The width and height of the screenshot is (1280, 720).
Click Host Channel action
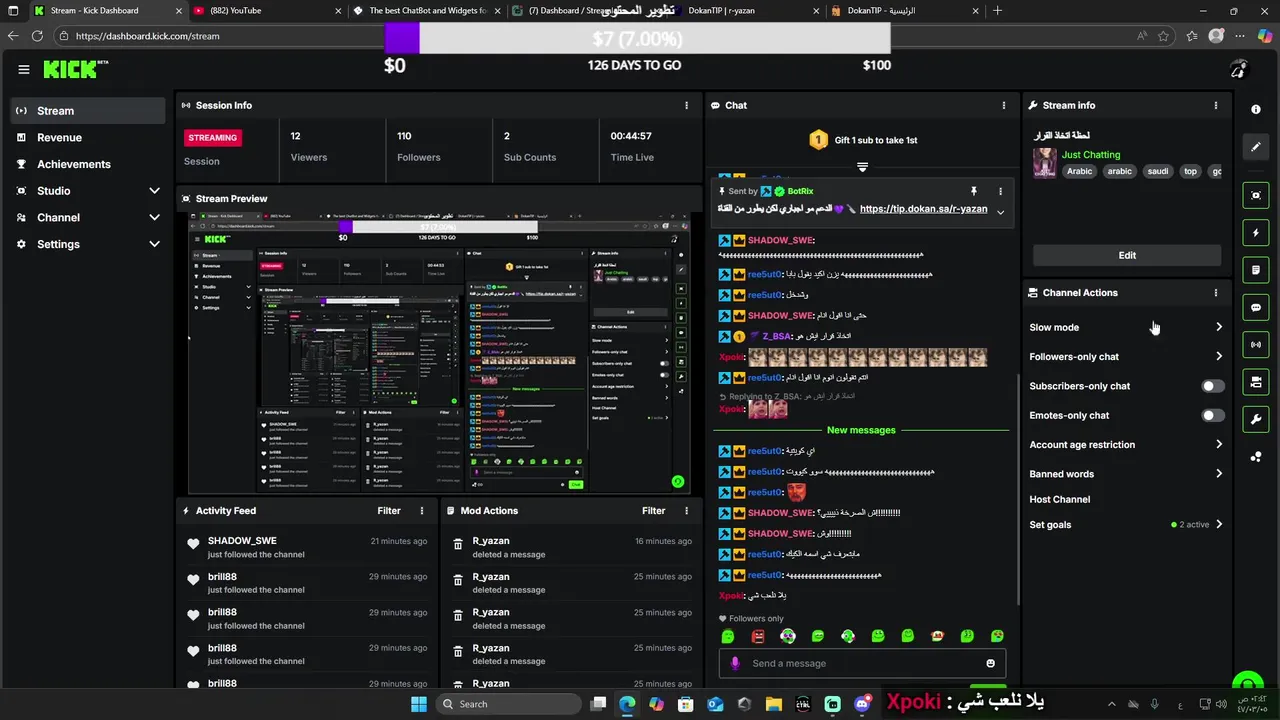(1060, 499)
